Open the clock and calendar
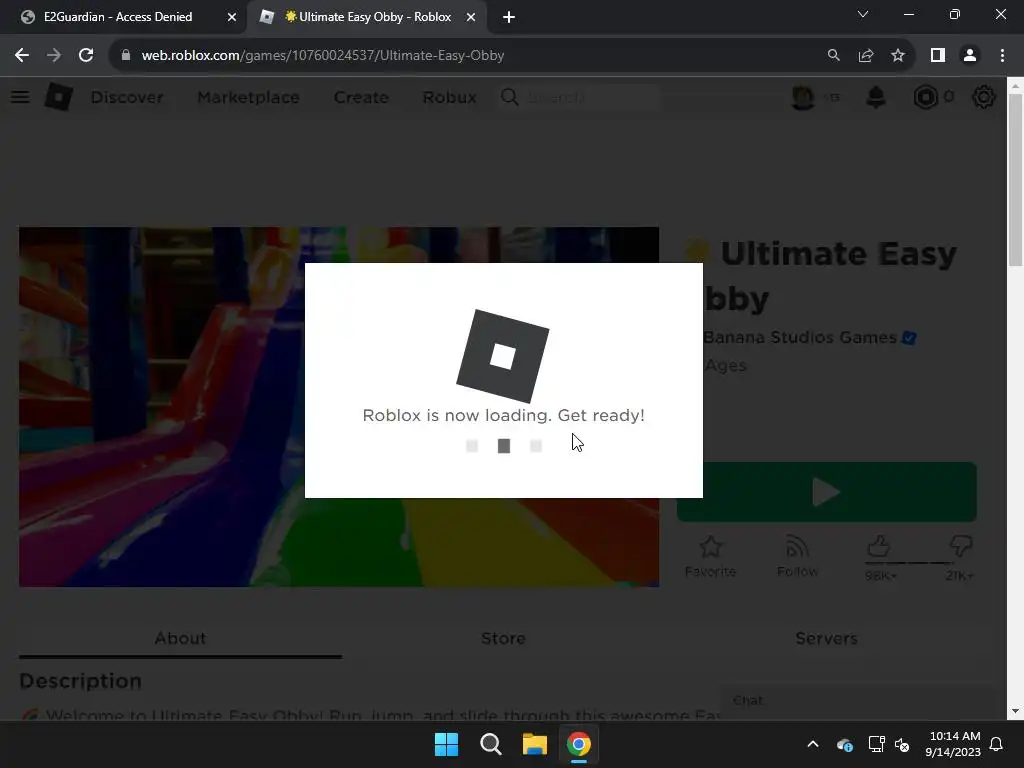This screenshot has width=1024, height=768. coord(953,744)
